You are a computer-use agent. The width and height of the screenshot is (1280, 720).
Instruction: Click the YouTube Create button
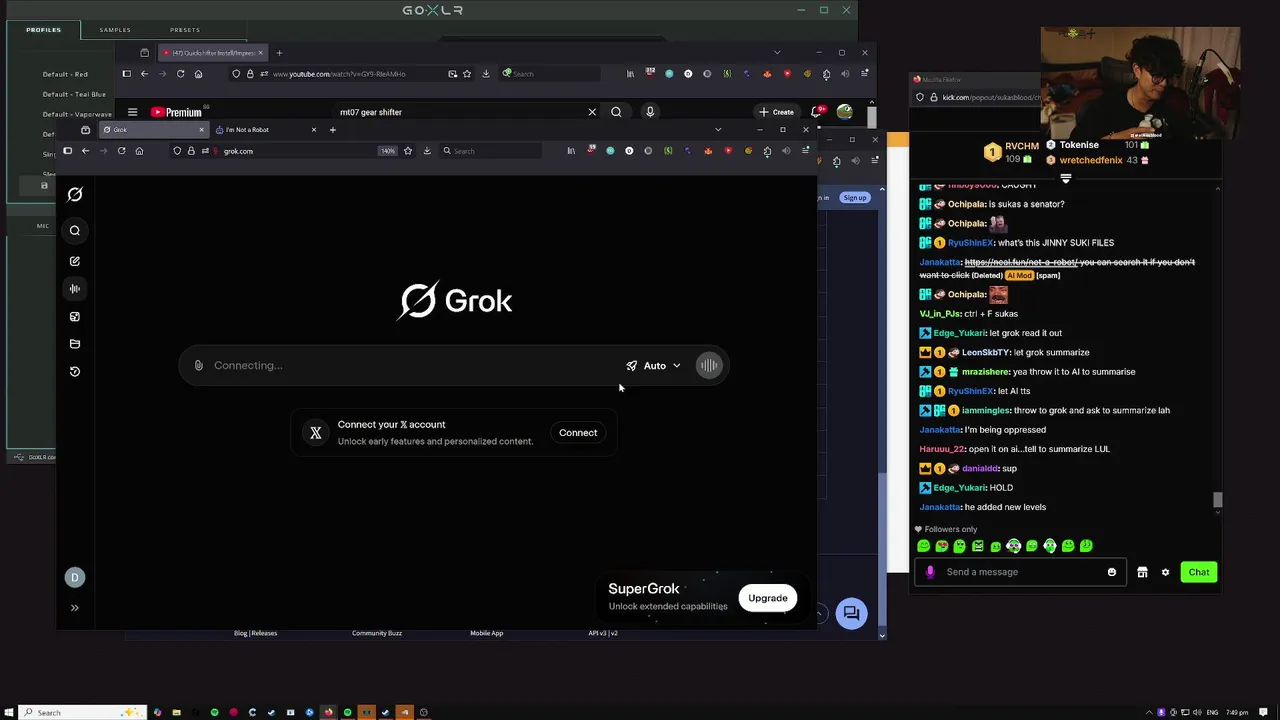click(777, 112)
